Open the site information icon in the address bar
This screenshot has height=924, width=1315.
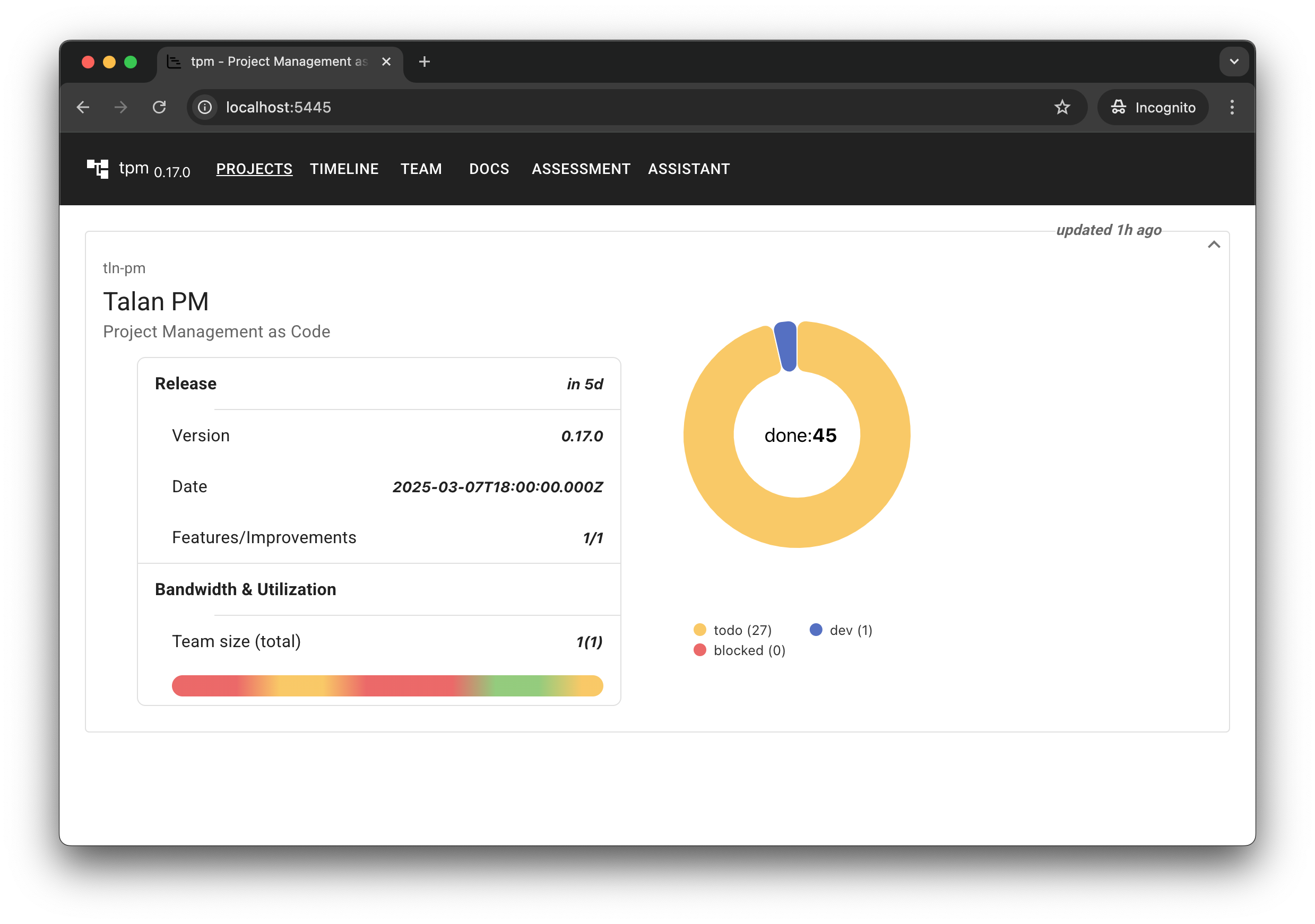(x=204, y=107)
